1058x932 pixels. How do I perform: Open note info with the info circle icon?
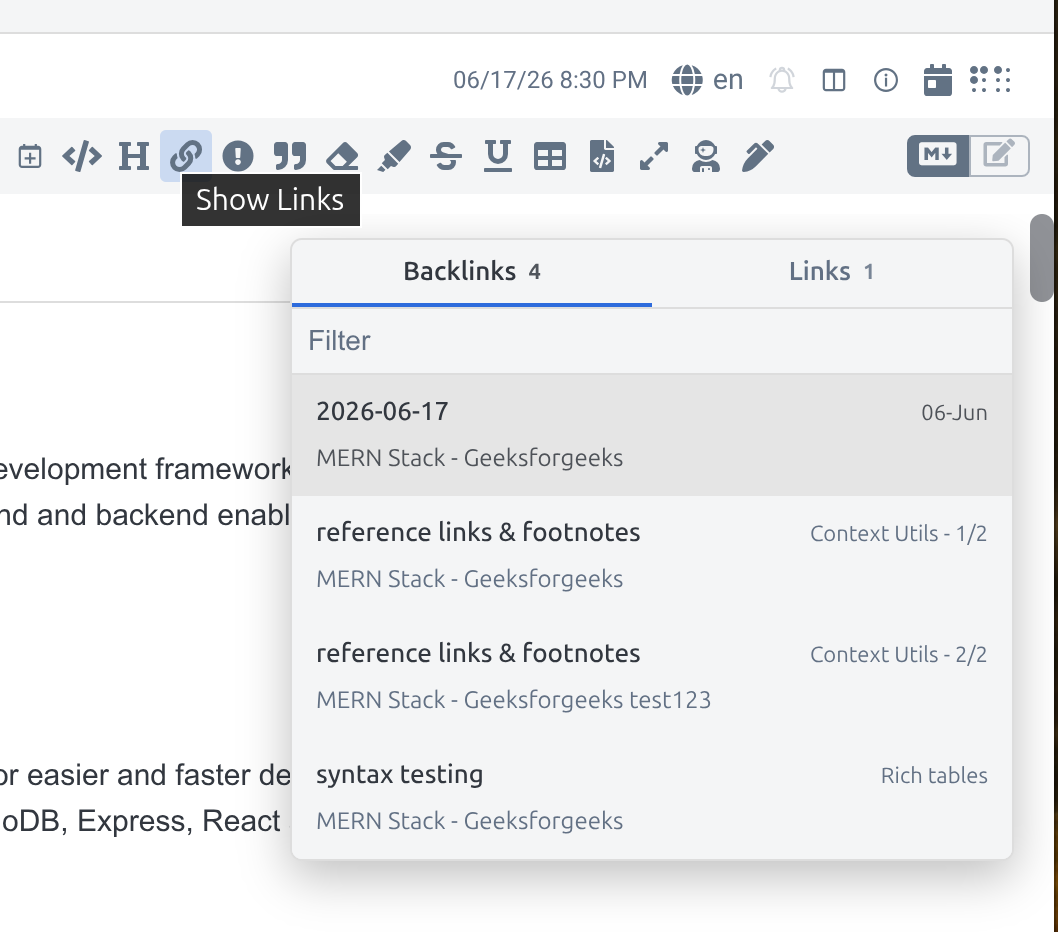(886, 80)
